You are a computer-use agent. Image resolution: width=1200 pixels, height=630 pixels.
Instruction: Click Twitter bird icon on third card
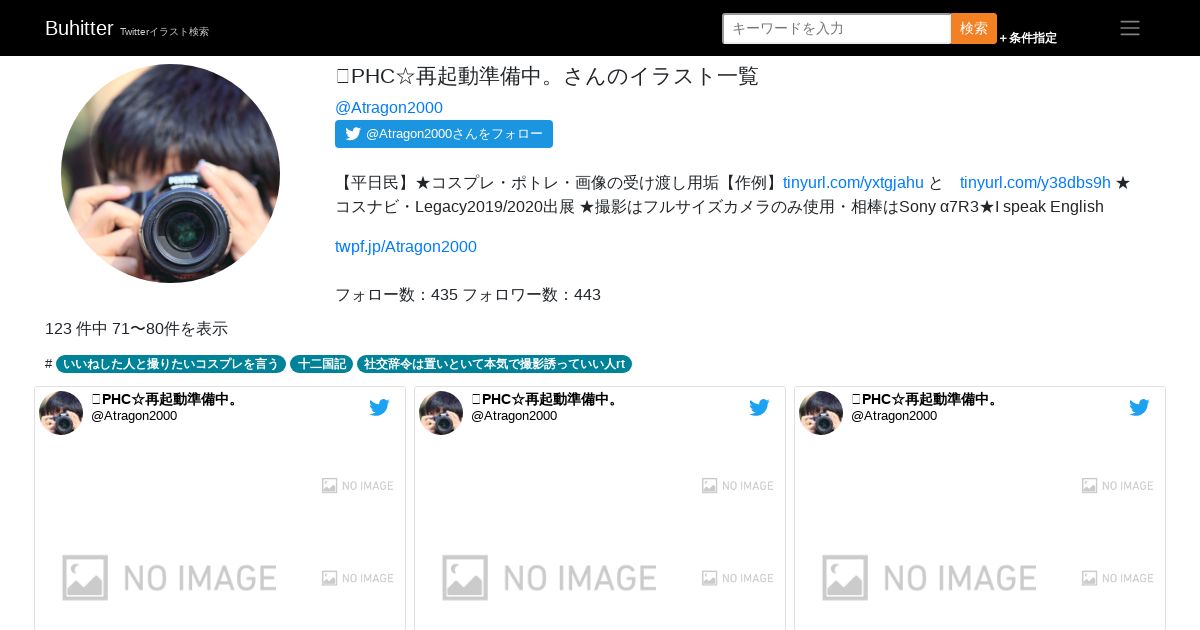[1139, 407]
